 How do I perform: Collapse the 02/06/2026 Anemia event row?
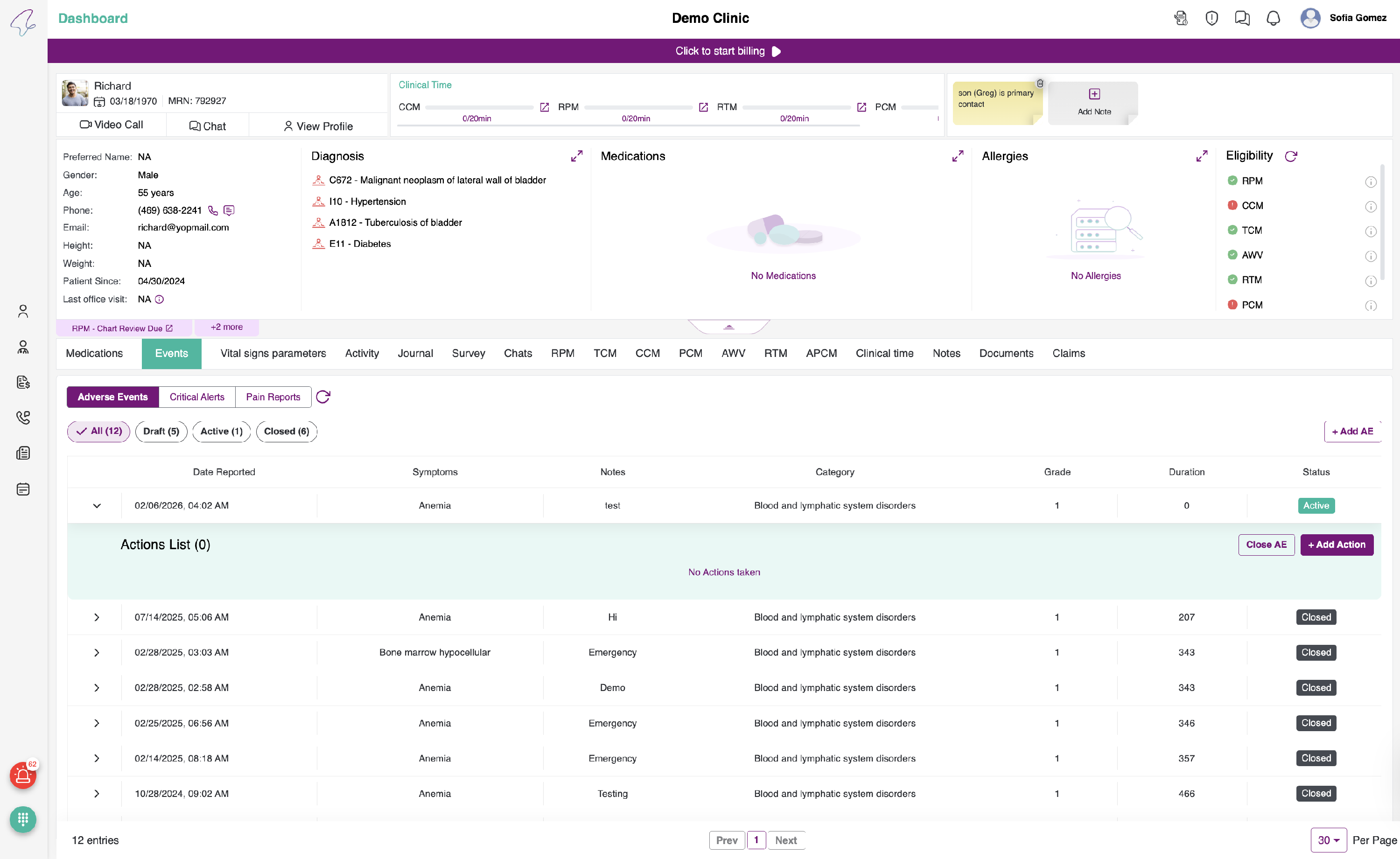tap(97, 506)
